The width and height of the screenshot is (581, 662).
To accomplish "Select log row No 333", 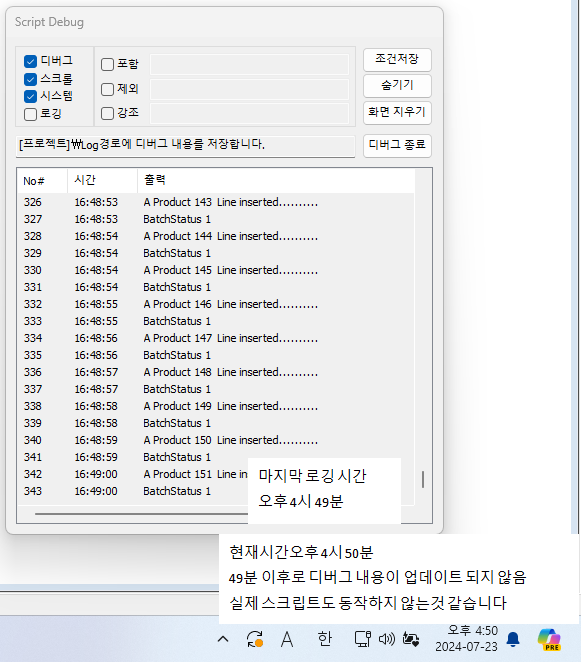I will (x=216, y=321).
